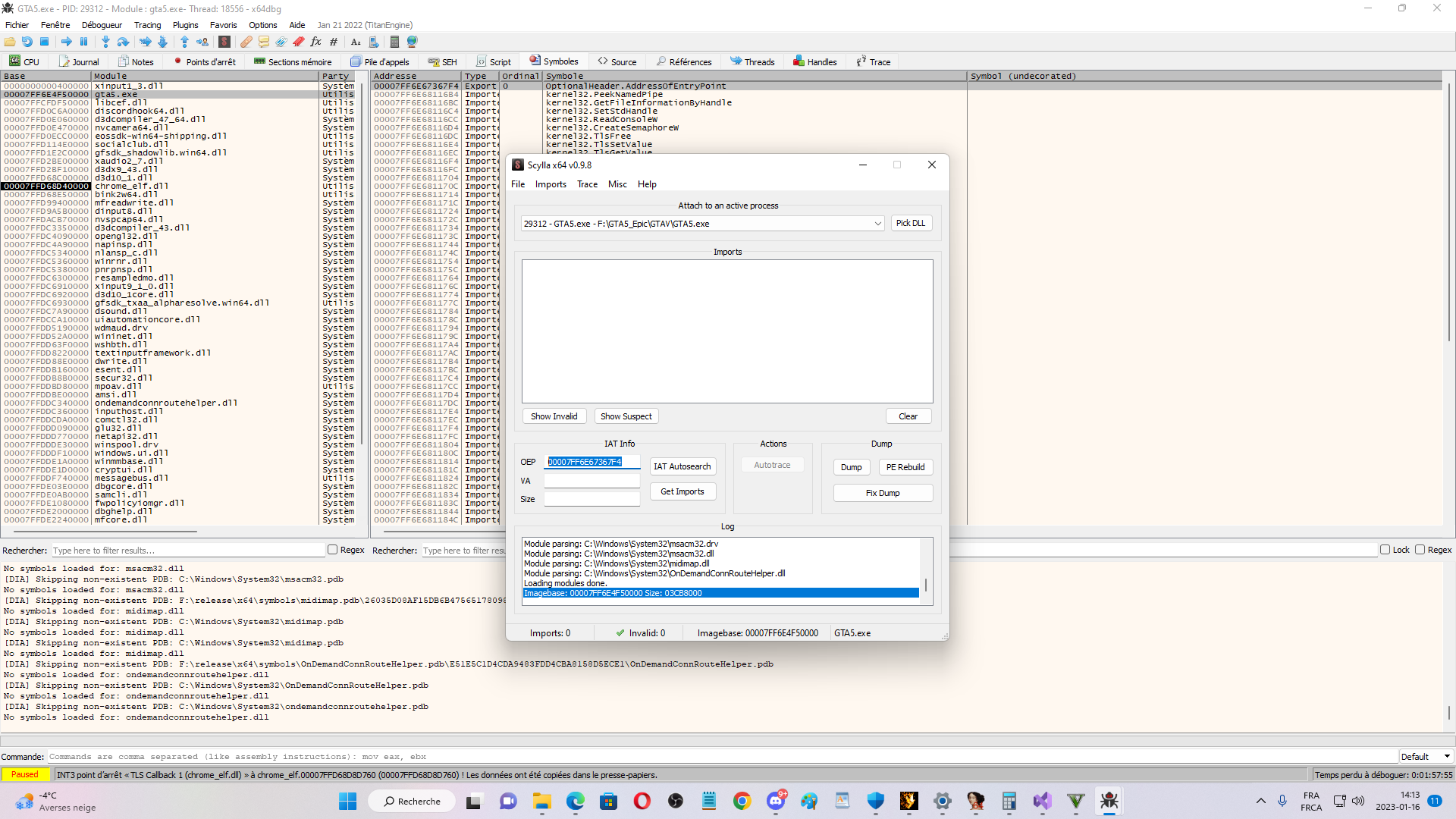
Task: Toggle the rightmost Regex checkbox
Action: coord(1420,550)
